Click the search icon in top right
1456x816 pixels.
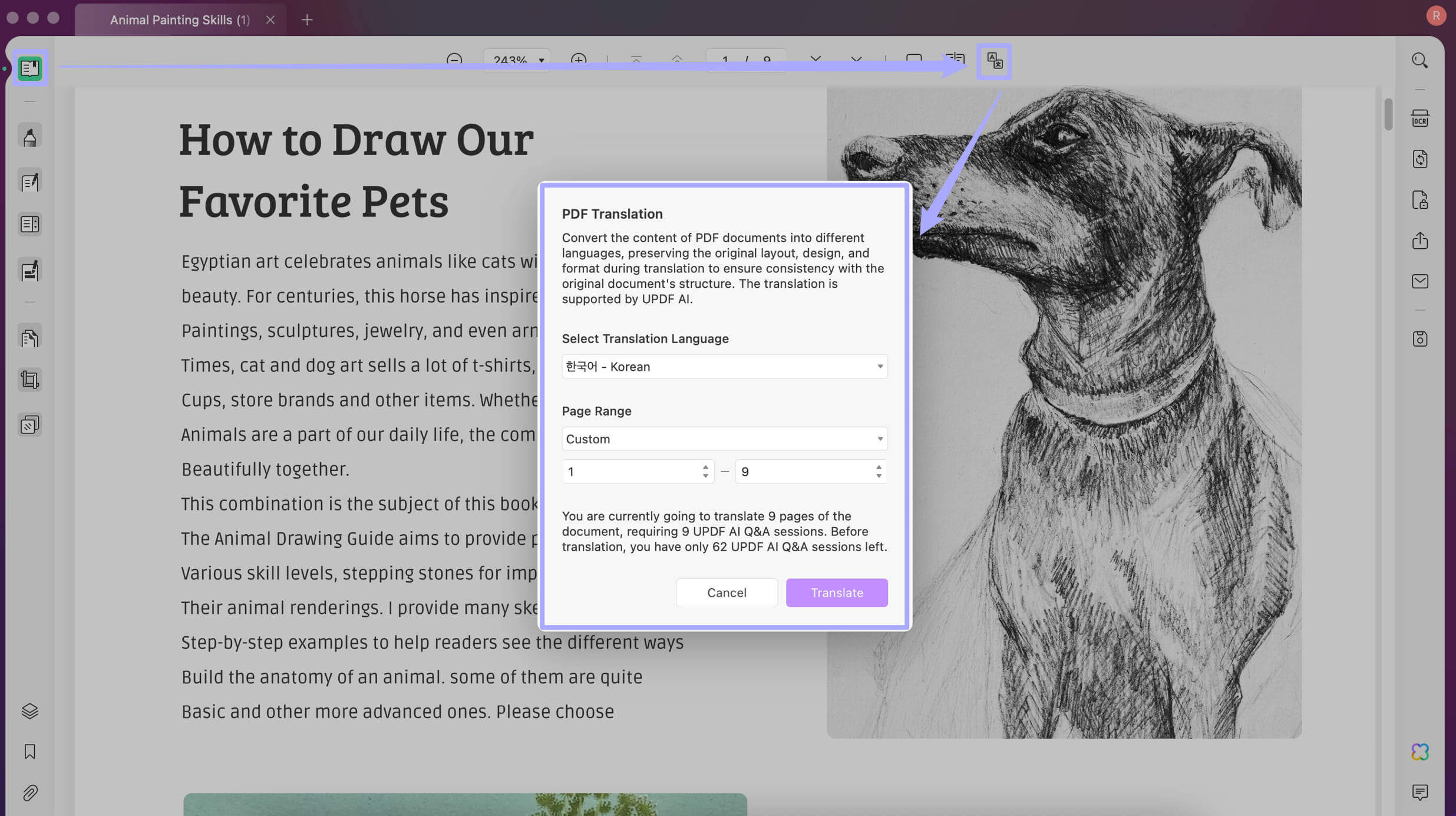(x=1420, y=61)
